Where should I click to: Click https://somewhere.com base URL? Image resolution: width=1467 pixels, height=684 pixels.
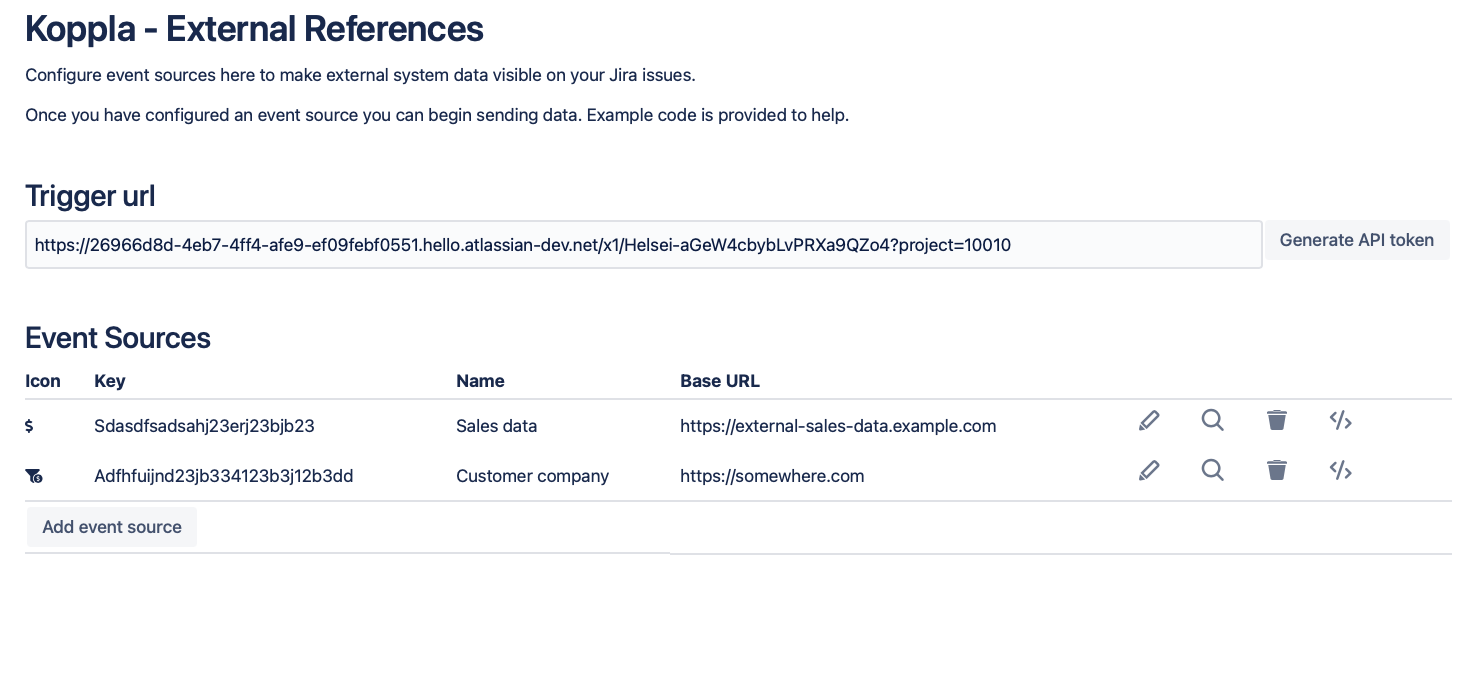click(772, 476)
